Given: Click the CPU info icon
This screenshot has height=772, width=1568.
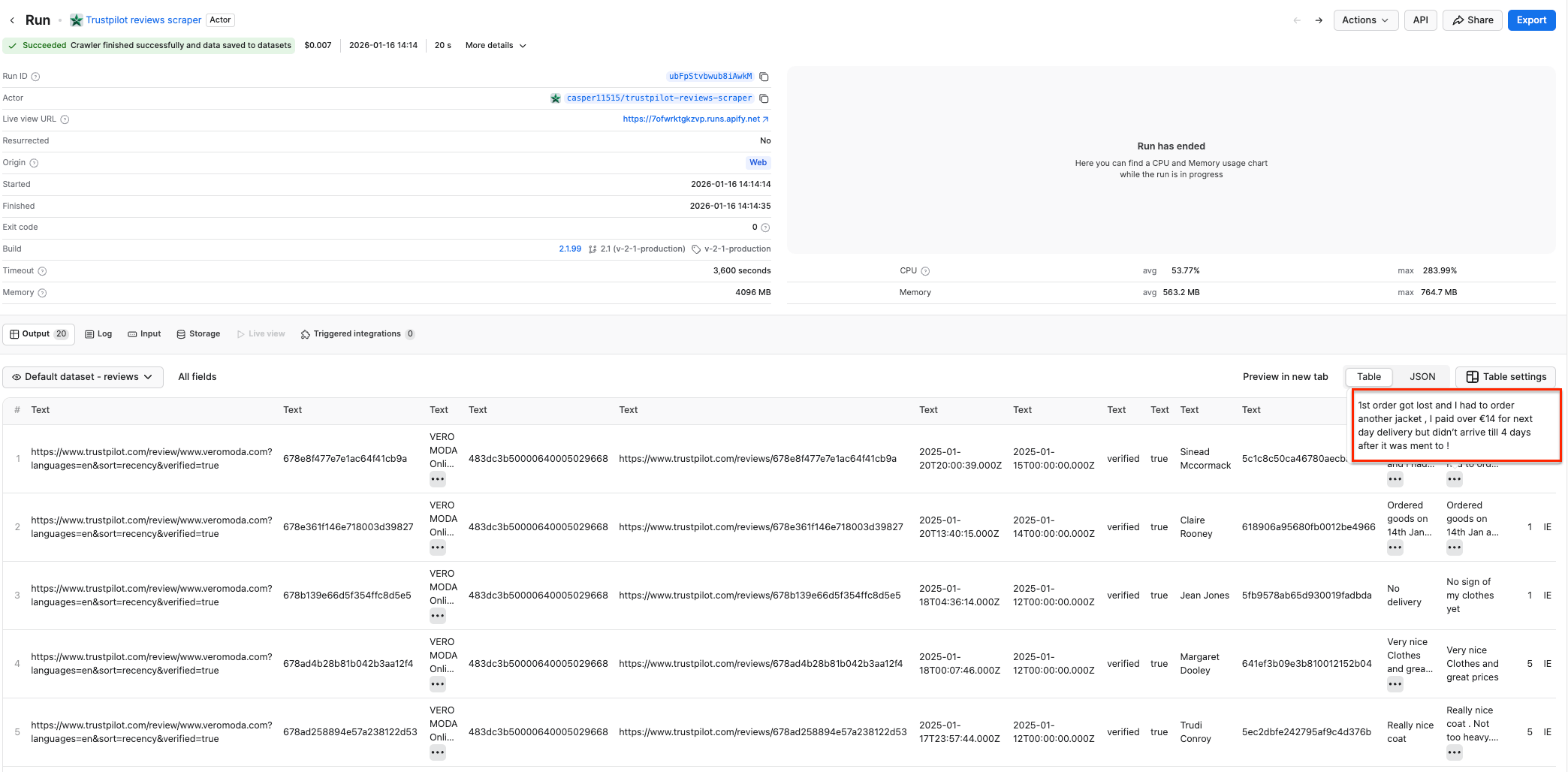Looking at the screenshot, I should pyautogui.click(x=926, y=270).
